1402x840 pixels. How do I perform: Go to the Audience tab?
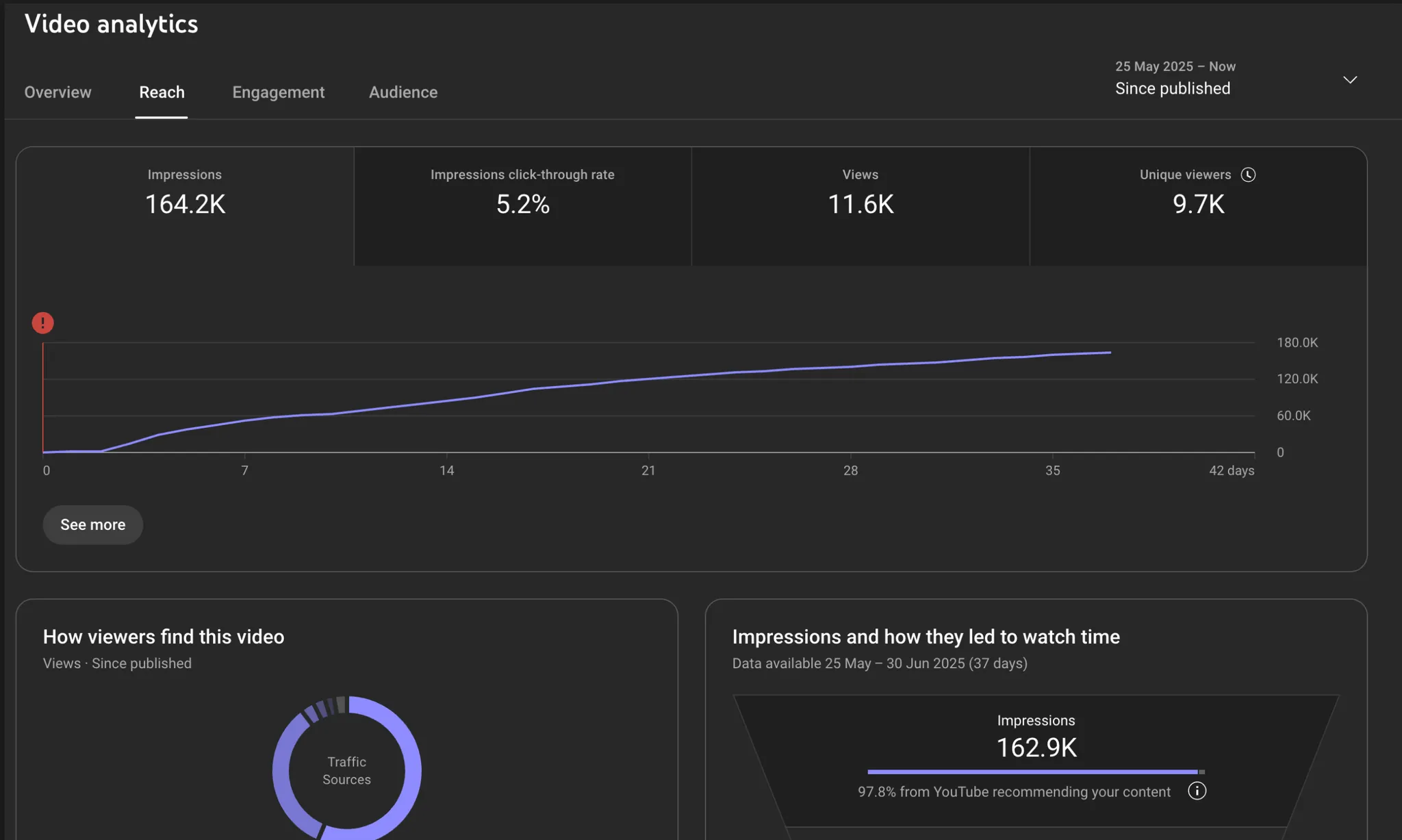pos(403,92)
